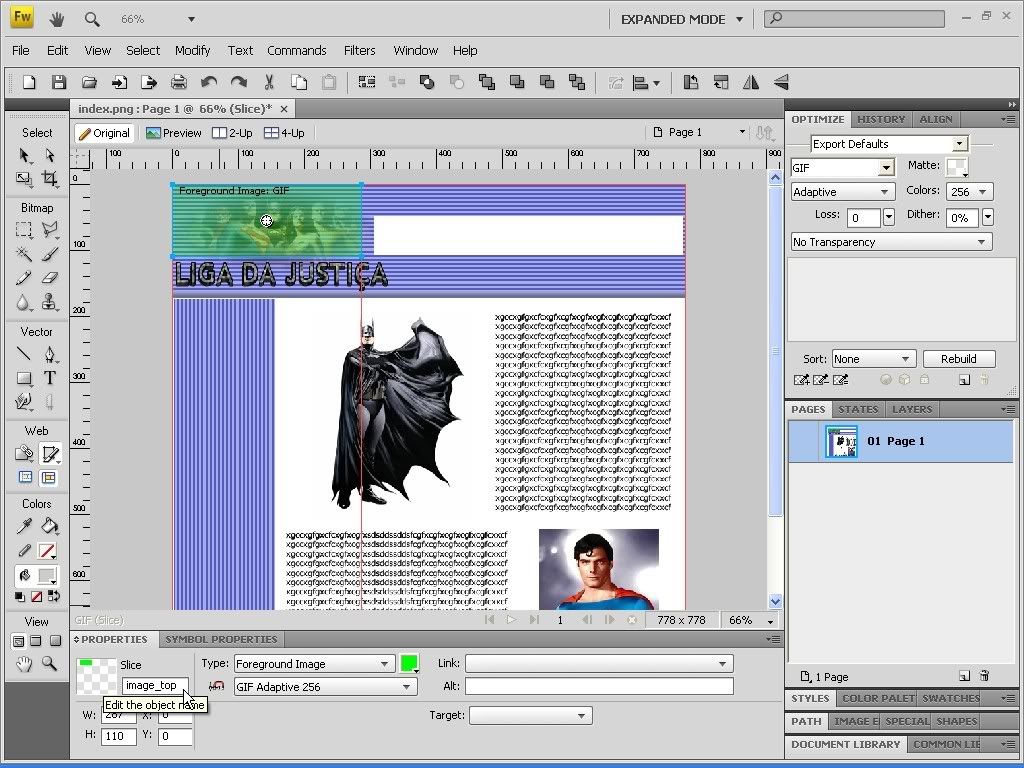Select the Subselection tool
Image resolution: width=1024 pixels, height=768 pixels.
coord(50,155)
